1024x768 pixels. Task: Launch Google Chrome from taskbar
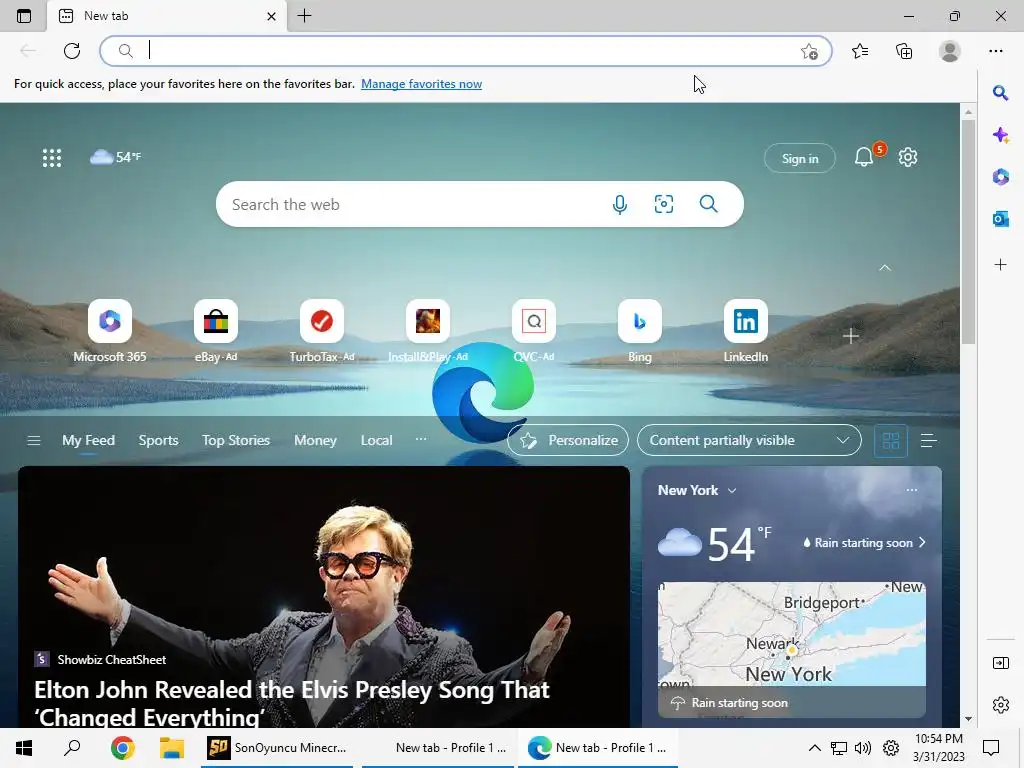(123, 748)
